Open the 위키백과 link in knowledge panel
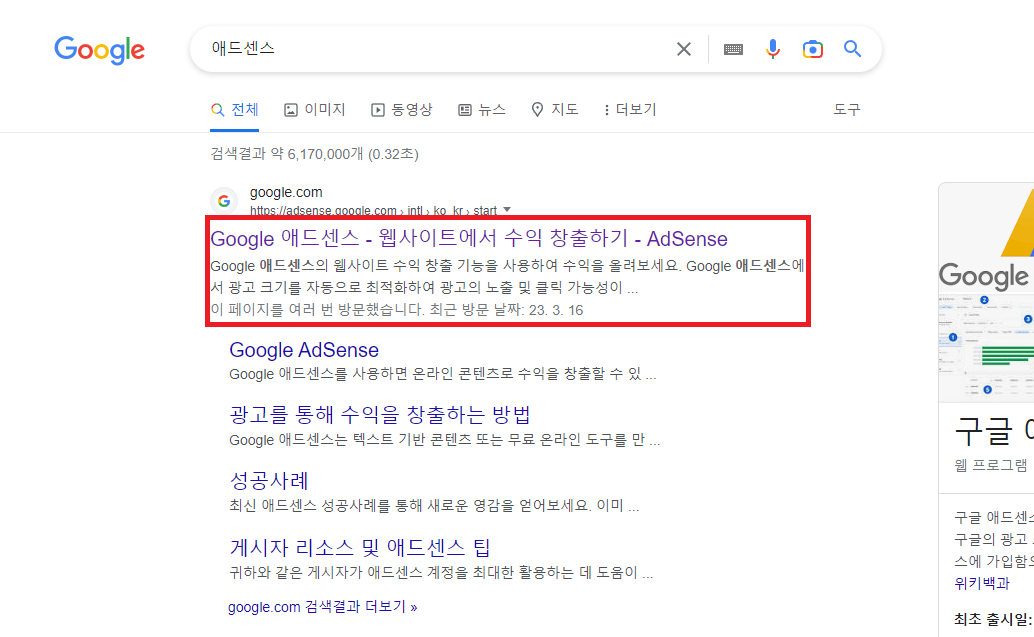Viewport: 1034px width, 637px height. point(982,583)
